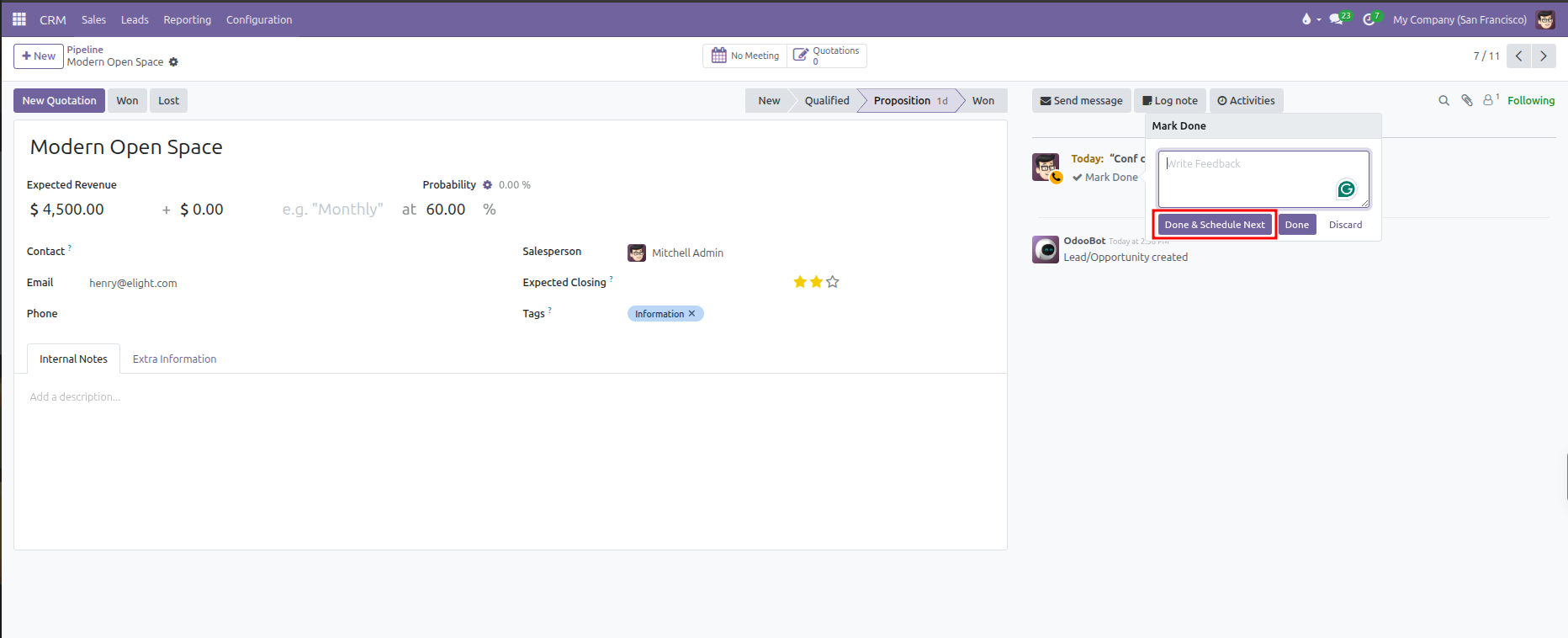Click the Mark Done link on activity
Viewport: 1568px width, 638px height.
coord(1105,178)
